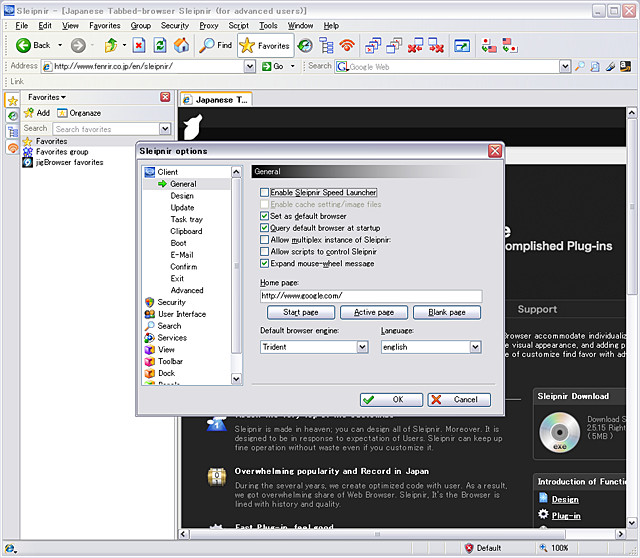This screenshot has height=558, width=640.
Task: Click the Active page button
Action: (x=374, y=312)
